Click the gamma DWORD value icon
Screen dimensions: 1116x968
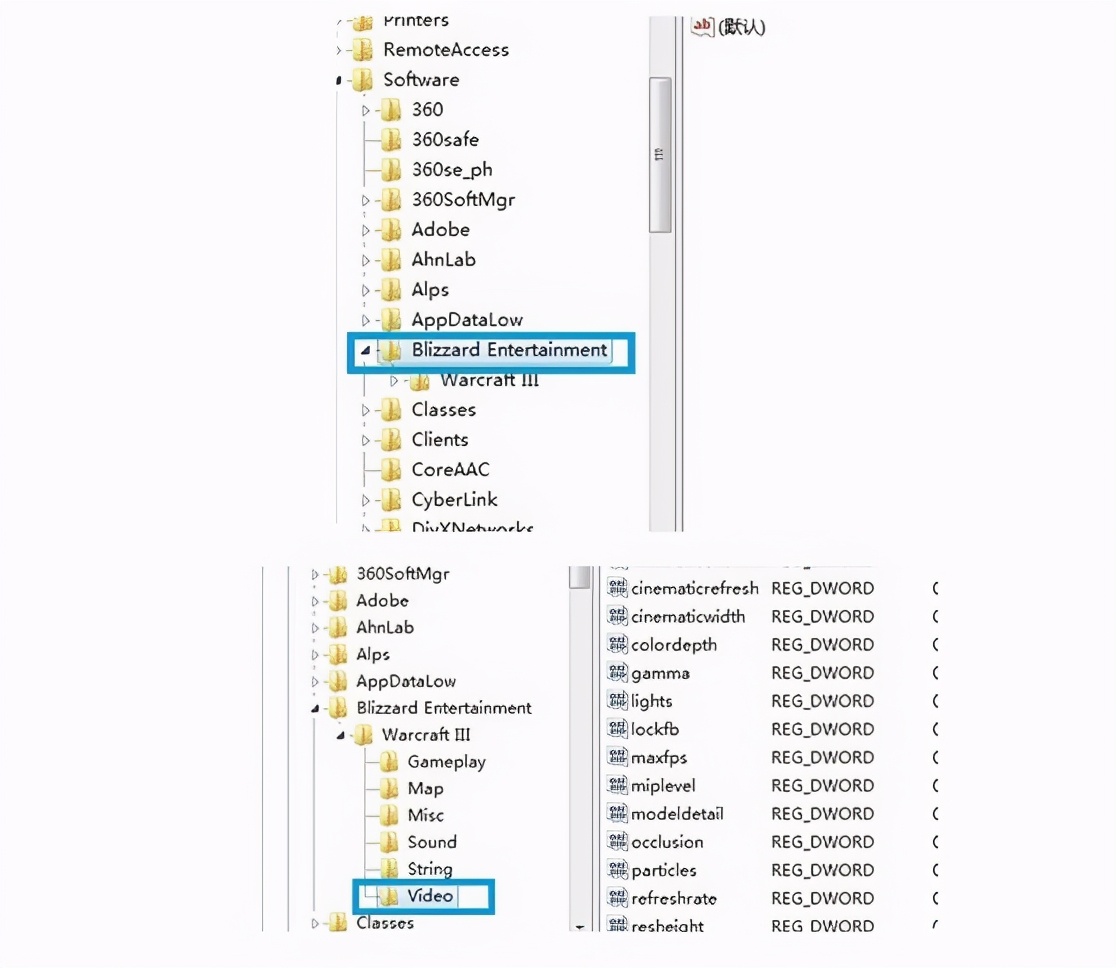(618, 673)
